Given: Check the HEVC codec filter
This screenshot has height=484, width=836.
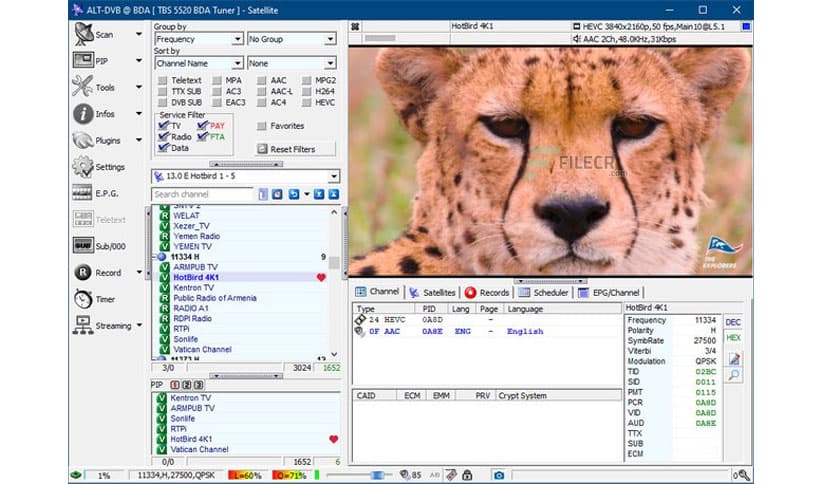Looking at the screenshot, I should tap(307, 102).
